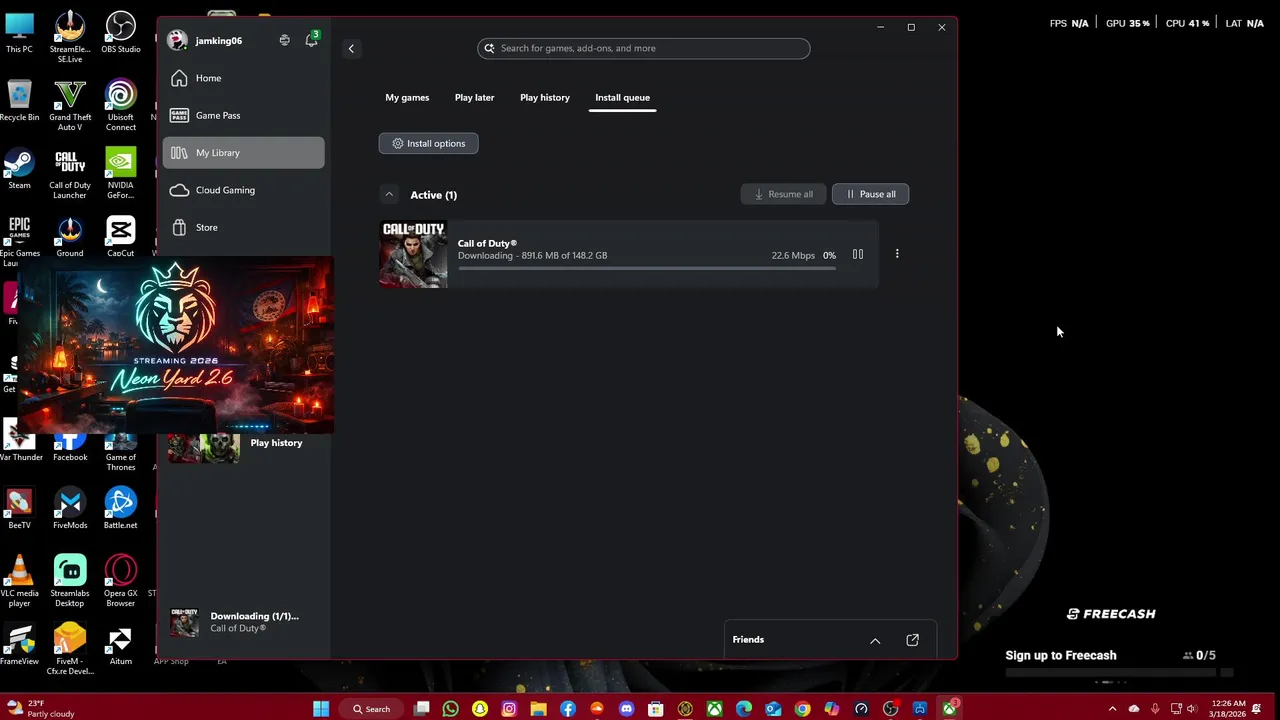Open Home in the Xbox sidebar

(x=243, y=78)
